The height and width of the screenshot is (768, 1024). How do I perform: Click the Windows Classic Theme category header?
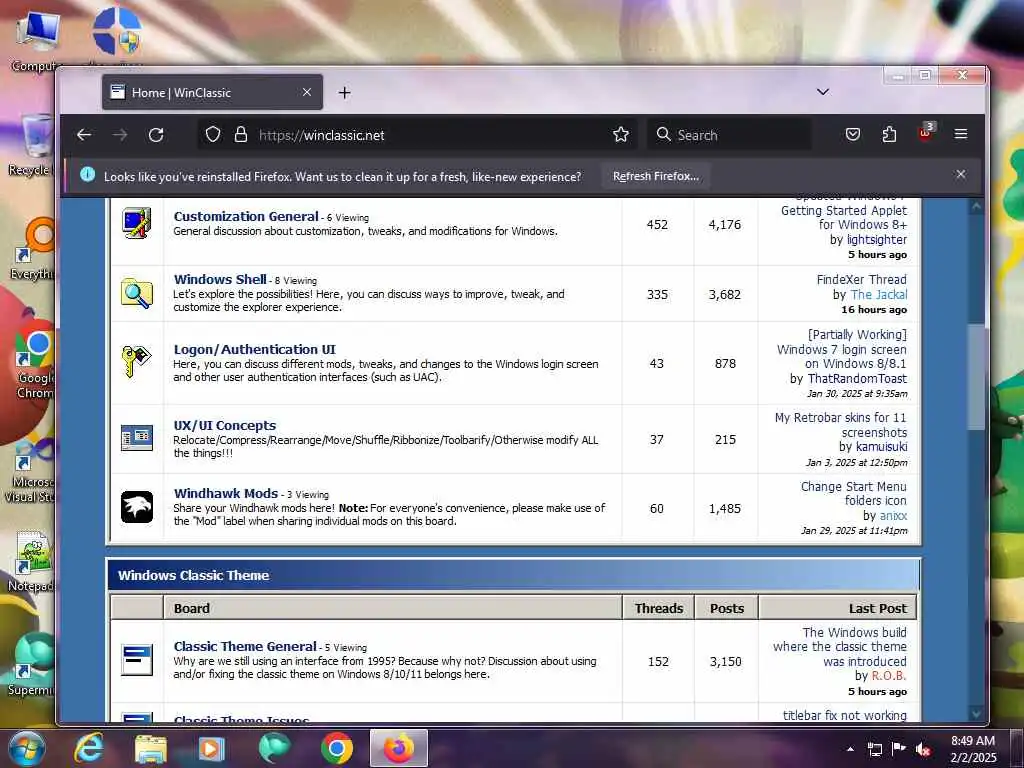513,575
